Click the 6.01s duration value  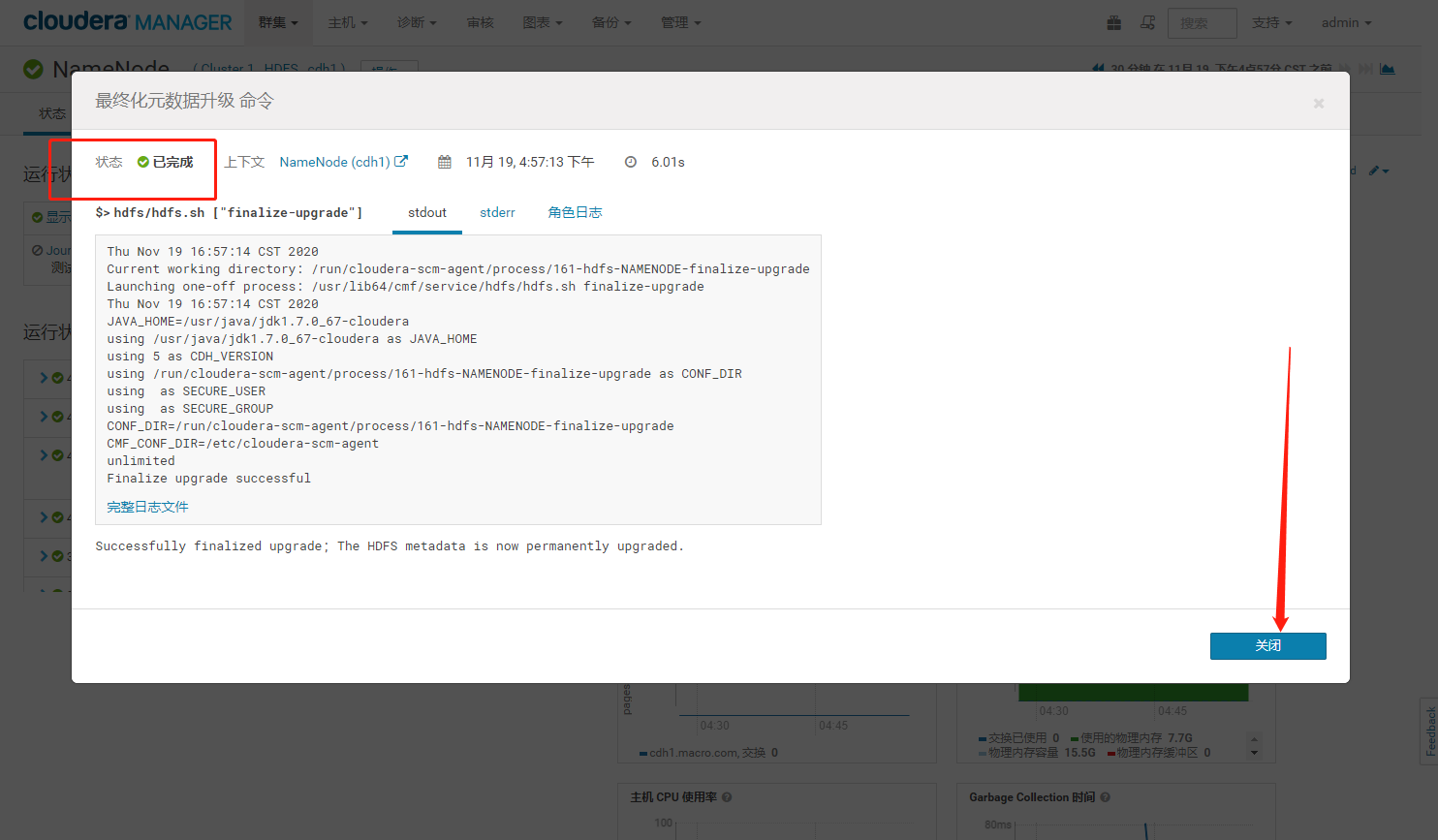pyautogui.click(x=668, y=162)
